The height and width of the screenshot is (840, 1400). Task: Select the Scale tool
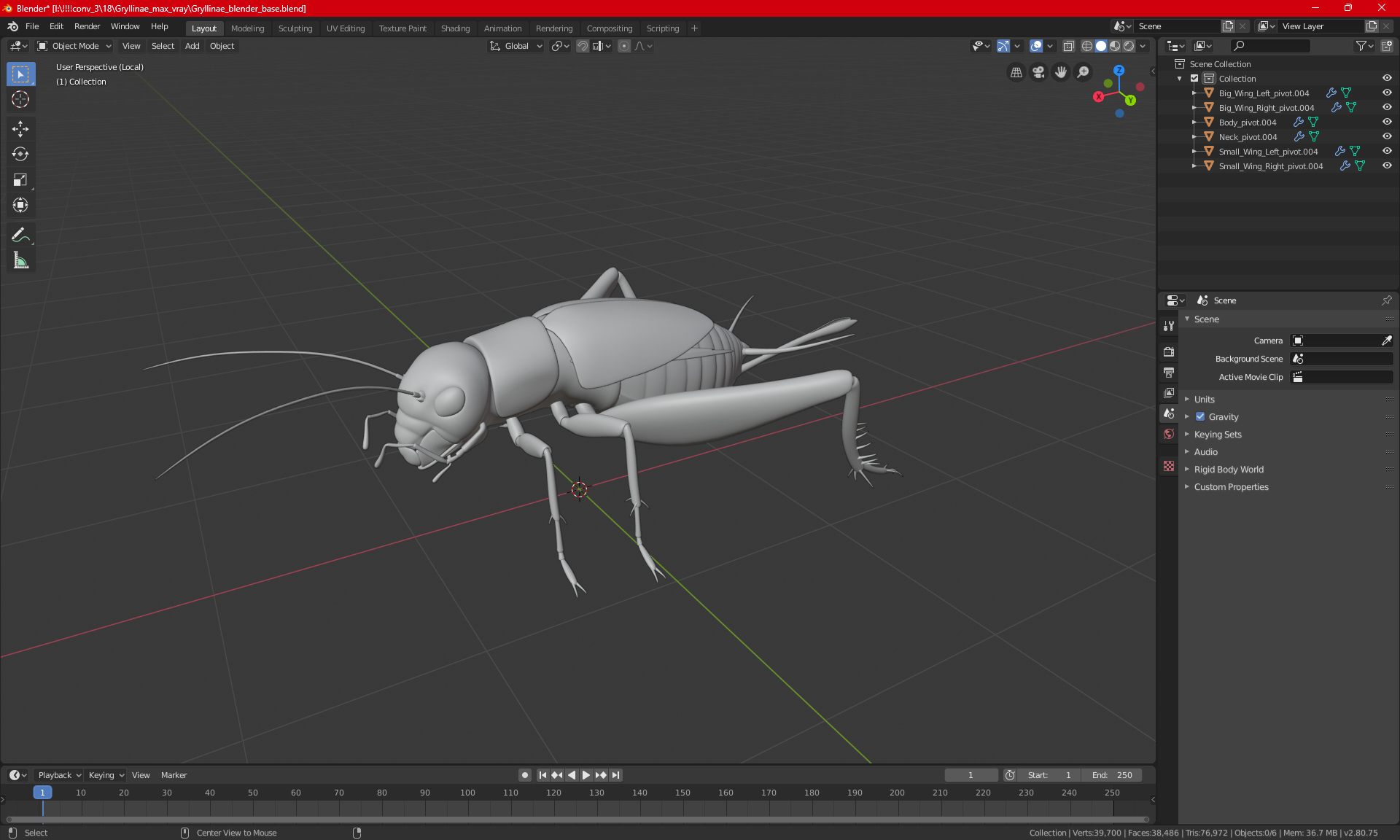click(20, 179)
